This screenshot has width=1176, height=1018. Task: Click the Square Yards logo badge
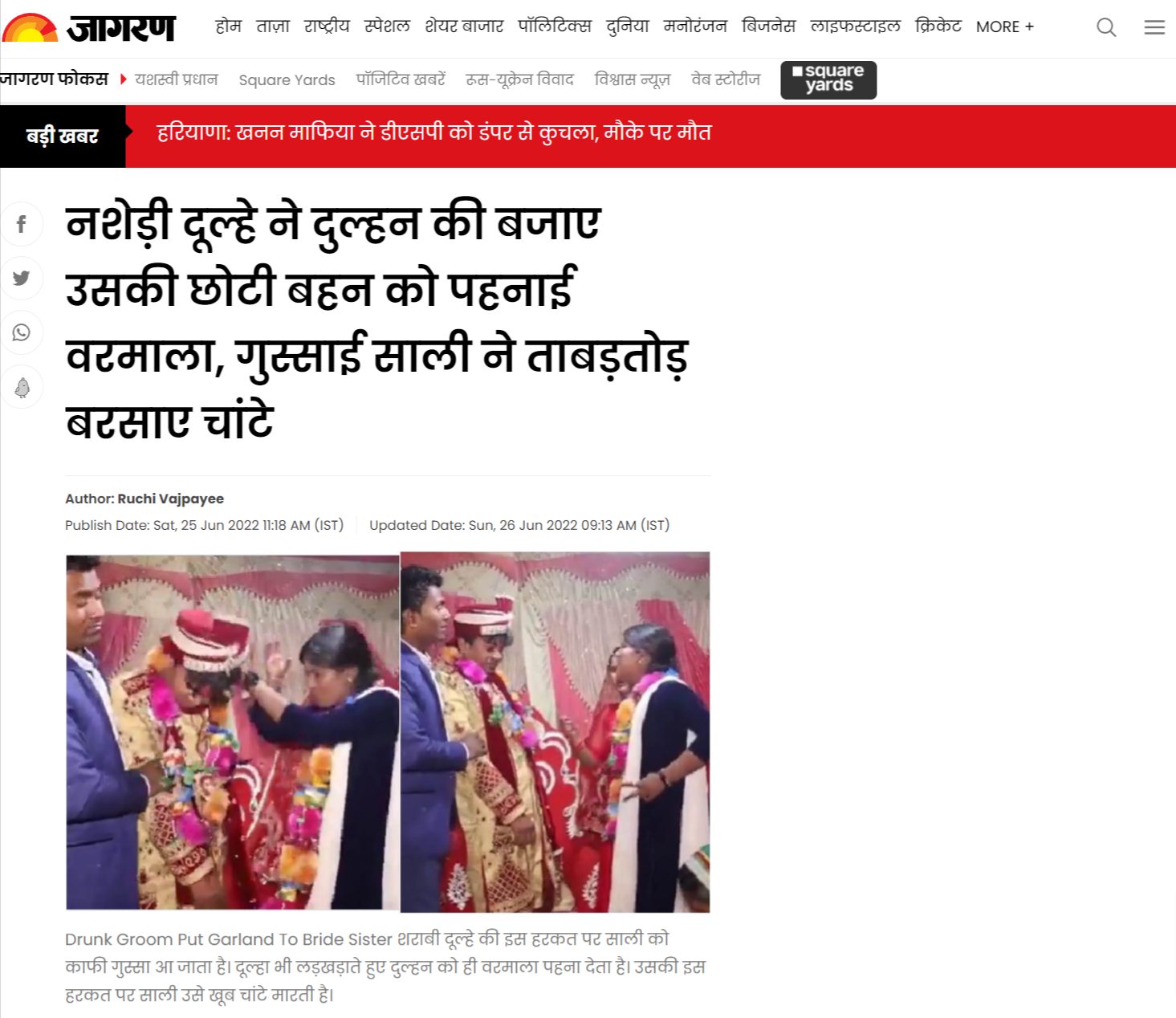(828, 79)
